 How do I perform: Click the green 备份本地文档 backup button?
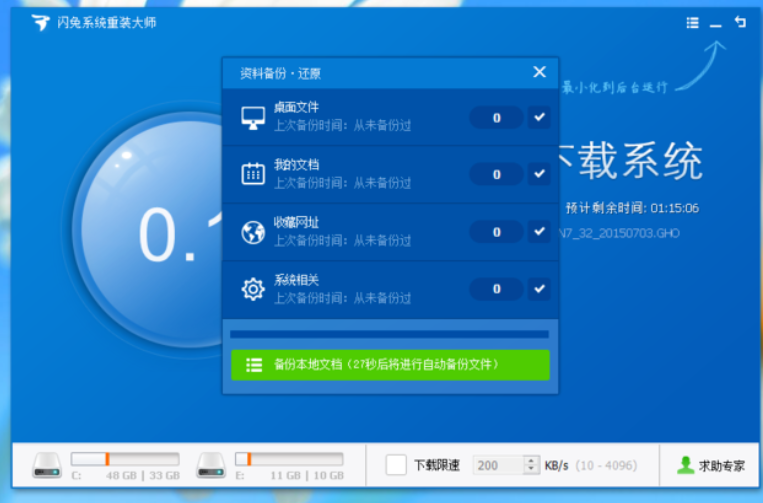390,365
